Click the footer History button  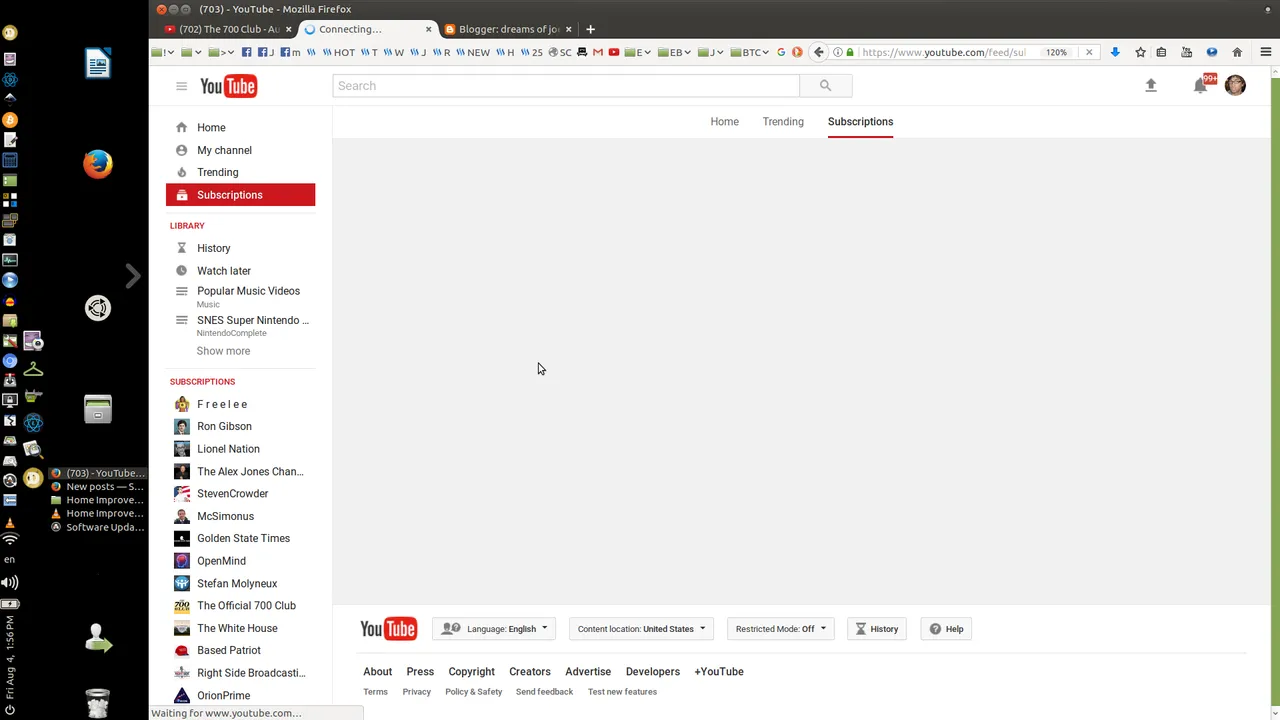click(x=877, y=629)
